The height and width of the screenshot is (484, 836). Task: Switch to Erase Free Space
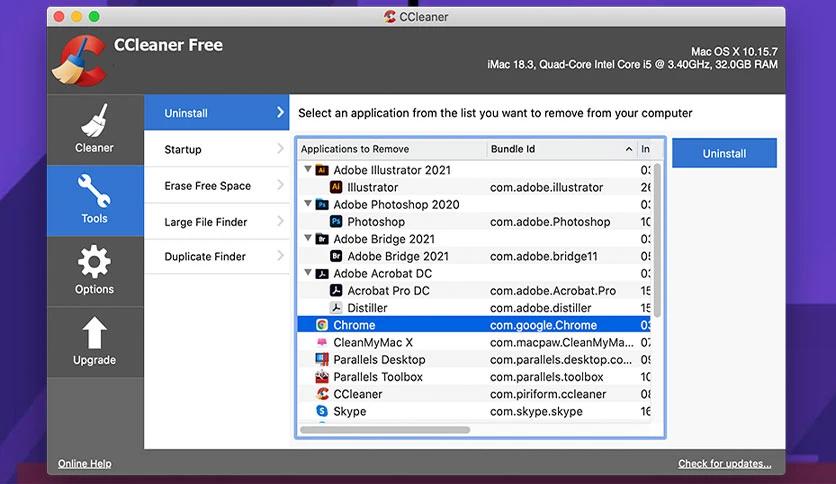(217, 186)
